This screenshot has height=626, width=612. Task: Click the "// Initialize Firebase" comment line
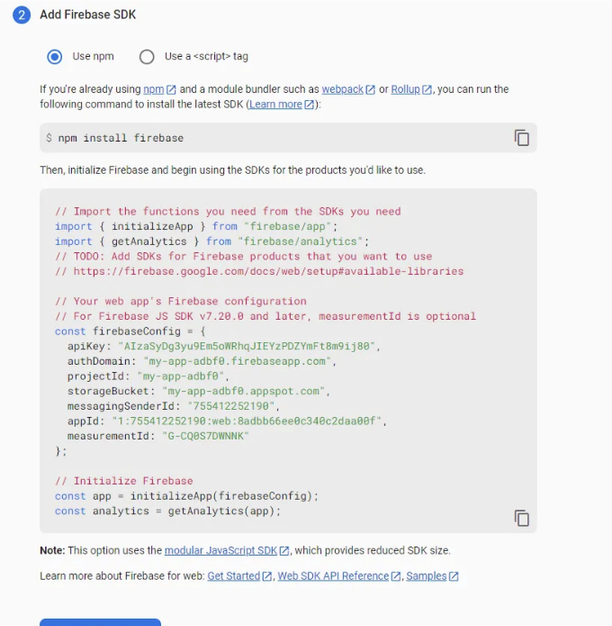click(x=124, y=481)
